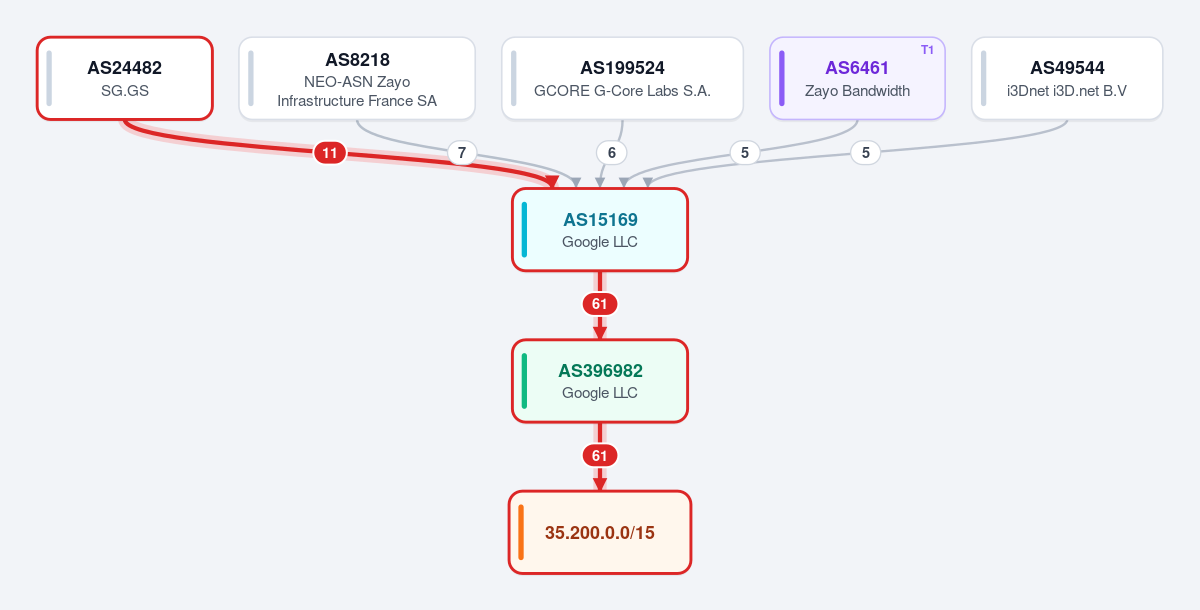Click the T1 badge on AS6461

[927, 50]
